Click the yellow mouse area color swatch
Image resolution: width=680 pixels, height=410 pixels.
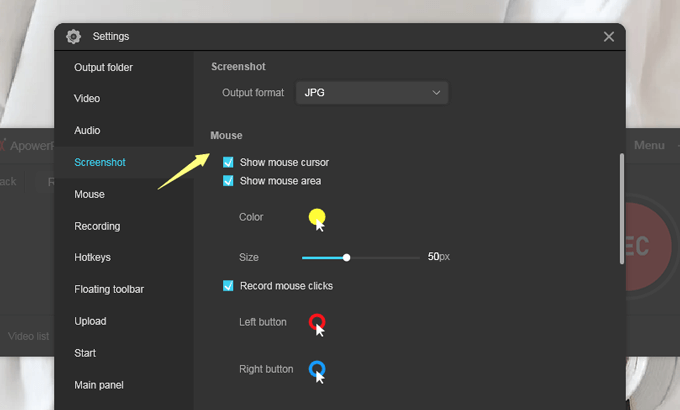pos(317,216)
